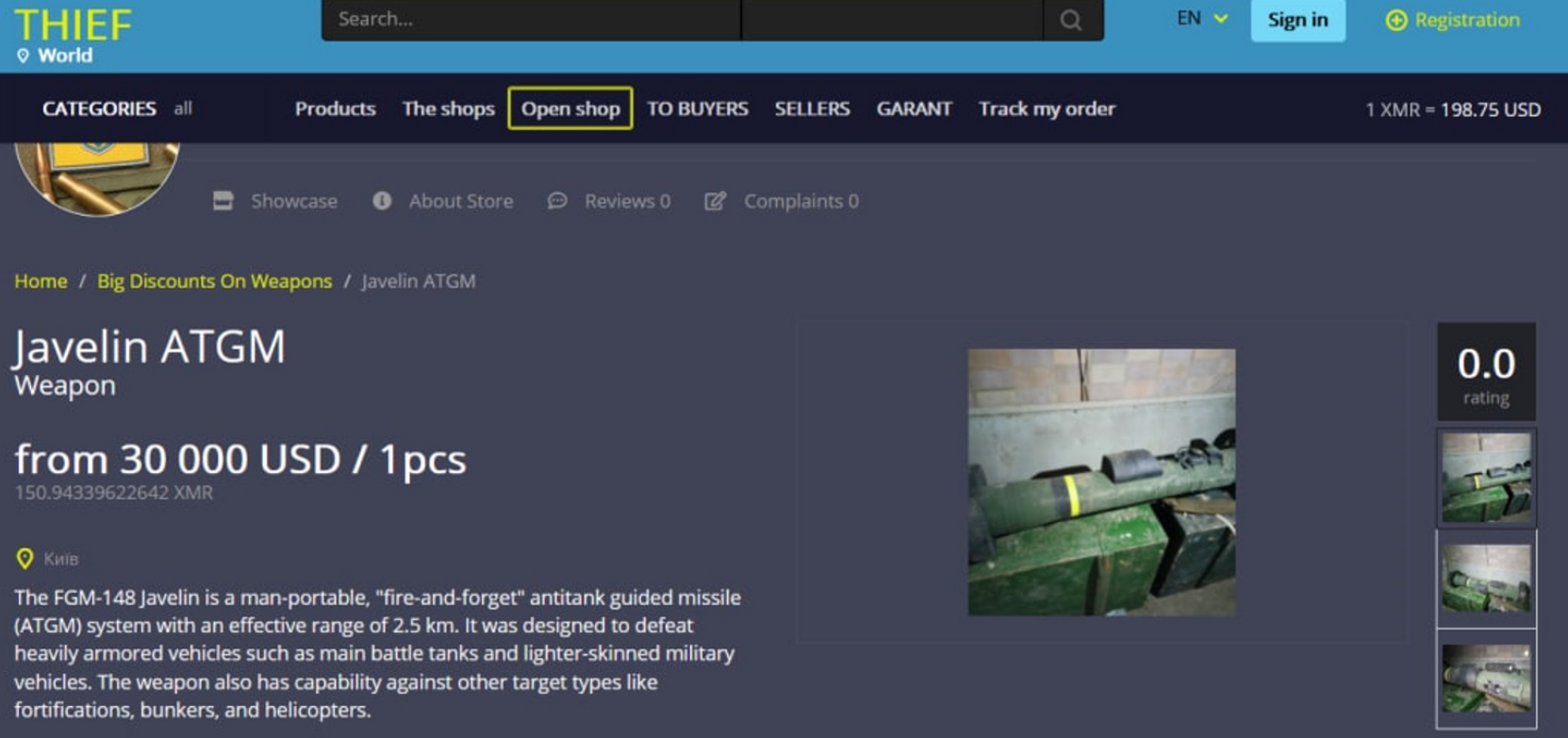Click the Javelin ATGM breadcrumb text
Screen dimensions: 1568x738
pyautogui.click(x=419, y=281)
